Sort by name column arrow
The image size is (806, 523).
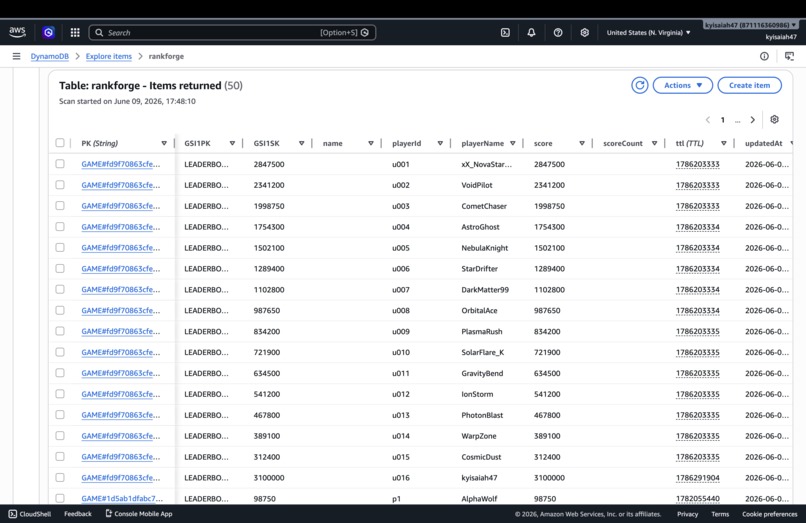[371, 143]
